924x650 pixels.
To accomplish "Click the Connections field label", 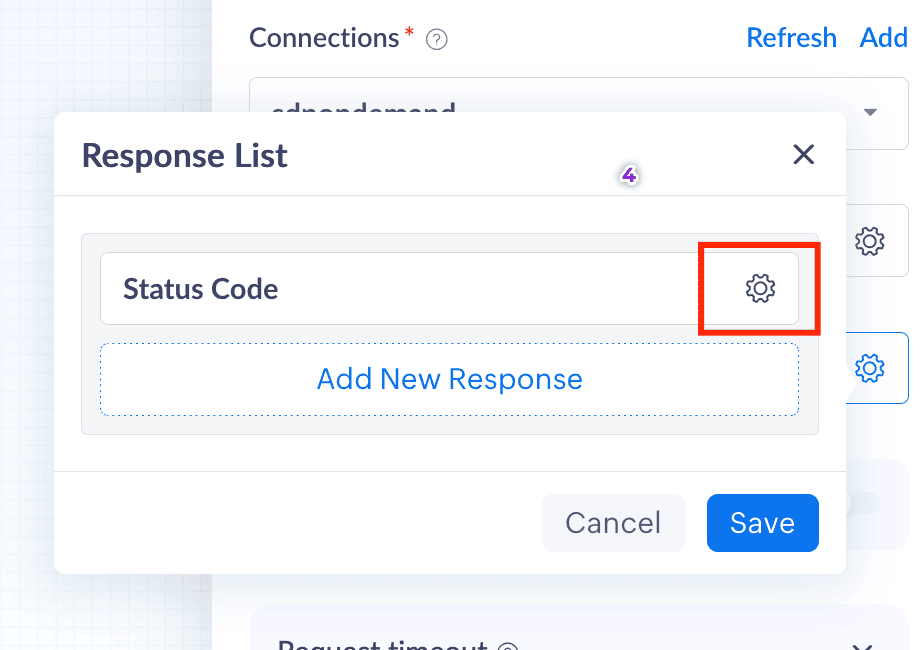I will 324,38.
